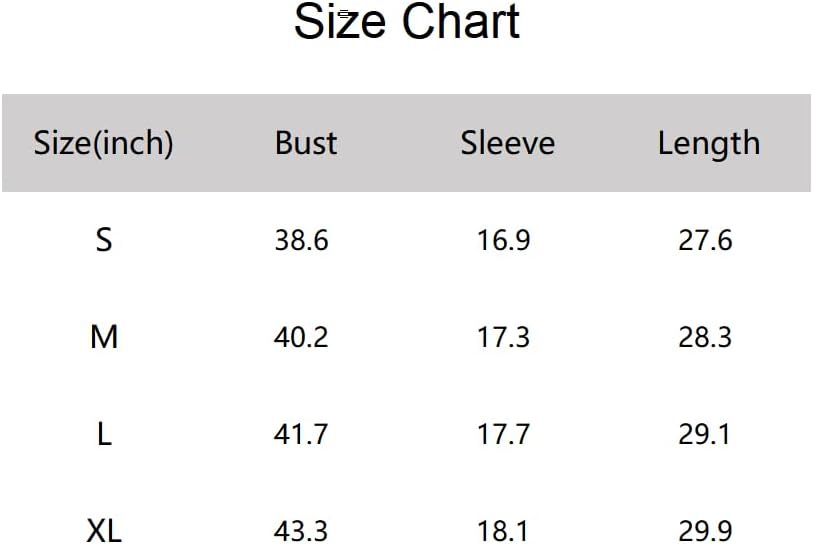Click length value 29.1

(705, 434)
